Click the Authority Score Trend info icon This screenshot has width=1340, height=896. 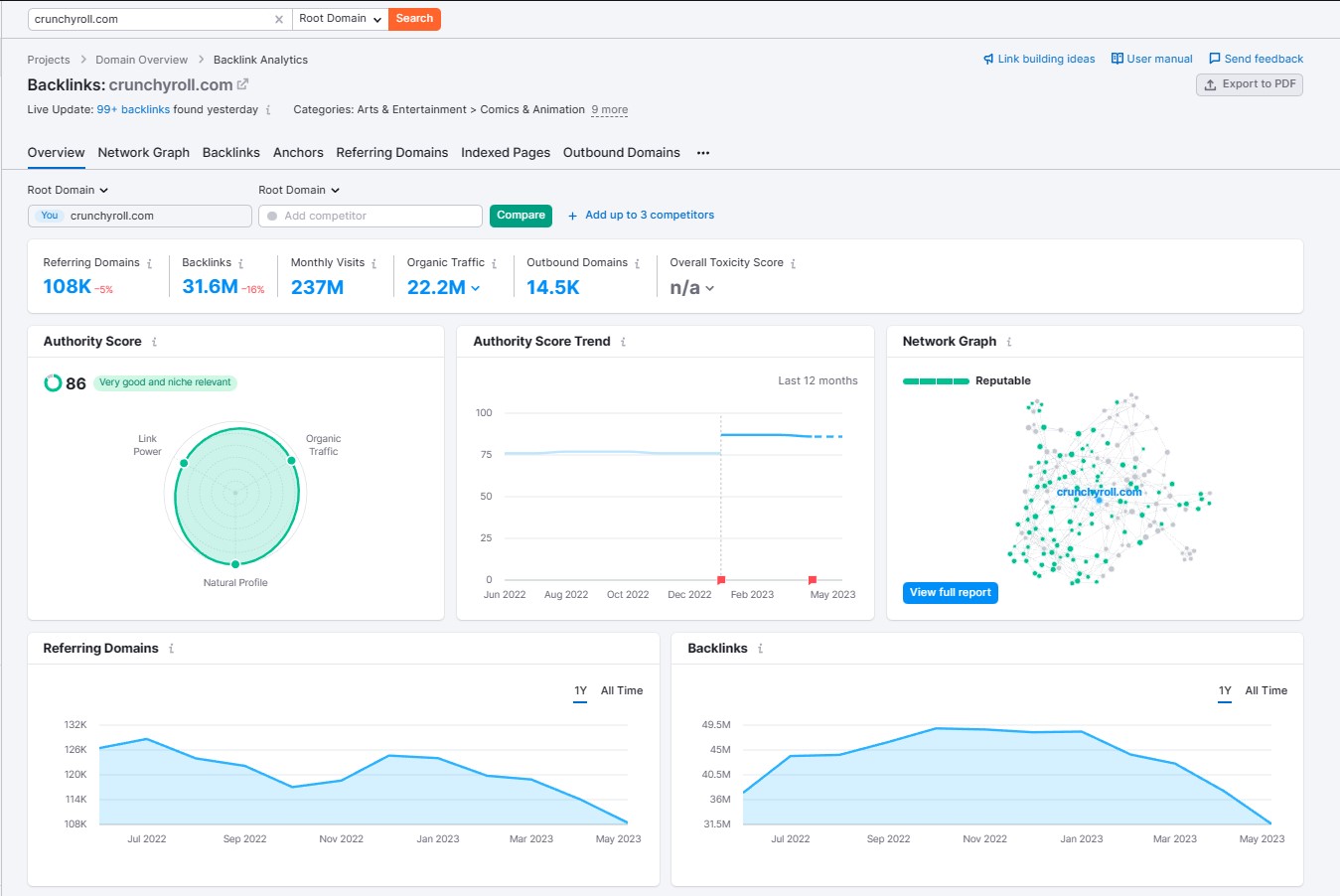(623, 342)
